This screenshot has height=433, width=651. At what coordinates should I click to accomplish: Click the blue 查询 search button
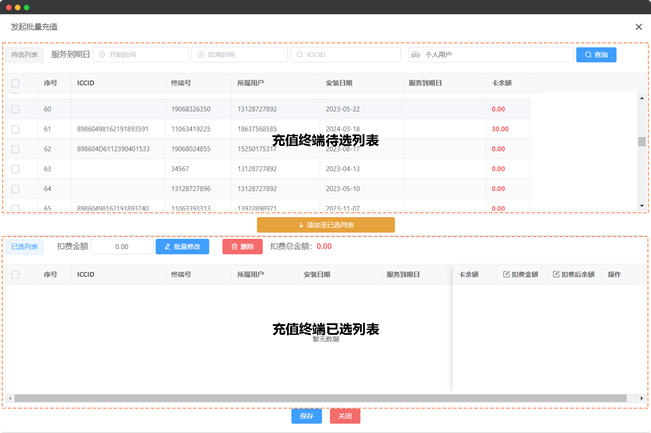point(596,55)
